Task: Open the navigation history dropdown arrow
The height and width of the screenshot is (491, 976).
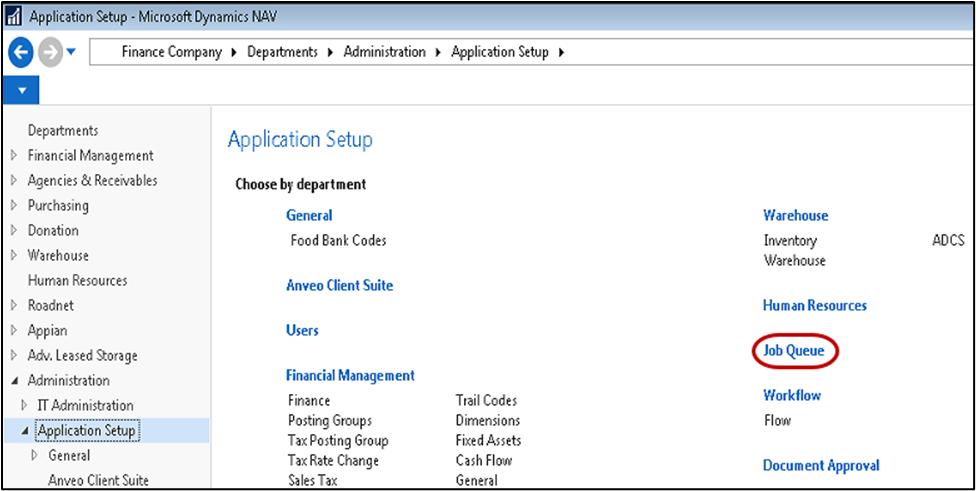Action: (71, 52)
